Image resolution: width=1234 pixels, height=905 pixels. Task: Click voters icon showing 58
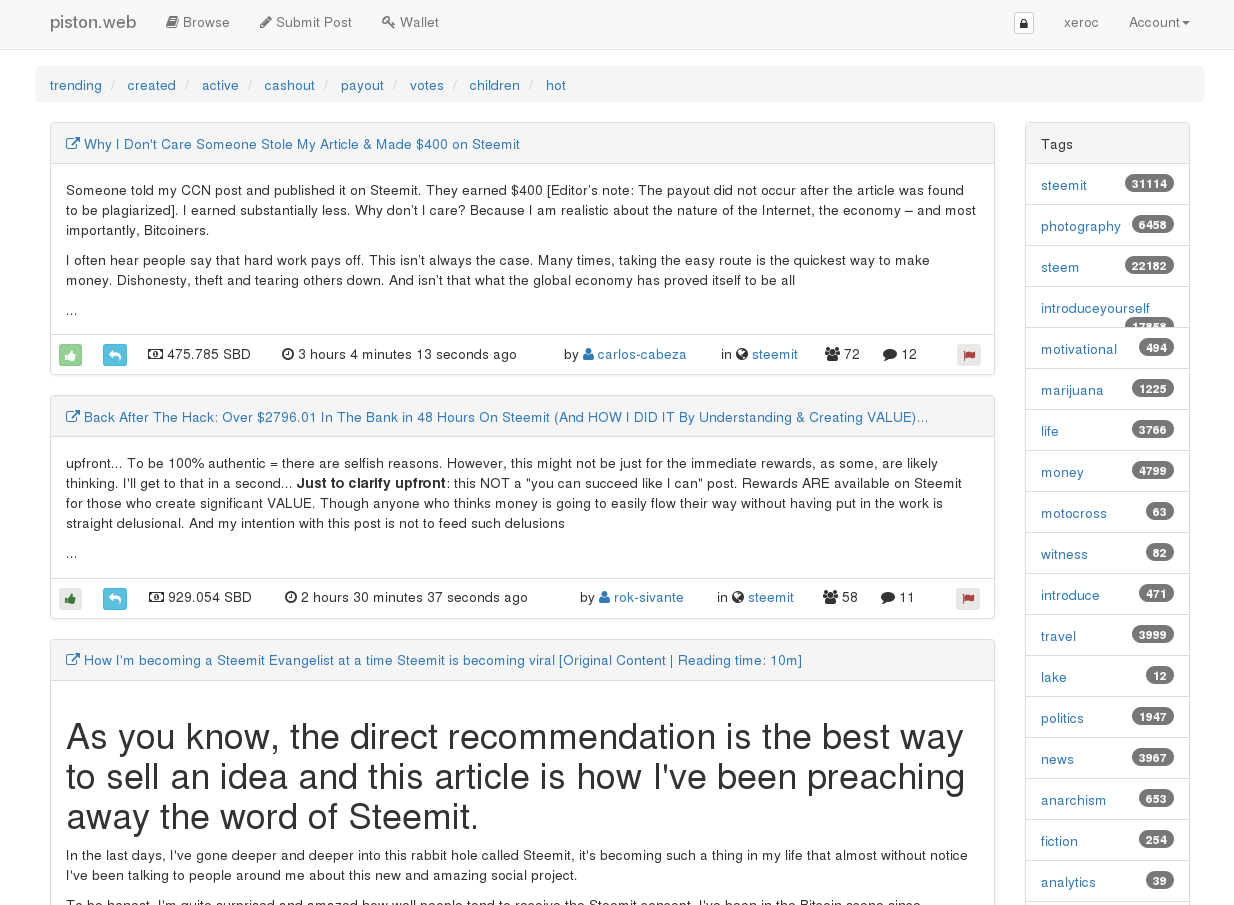pyautogui.click(x=840, y=597)
